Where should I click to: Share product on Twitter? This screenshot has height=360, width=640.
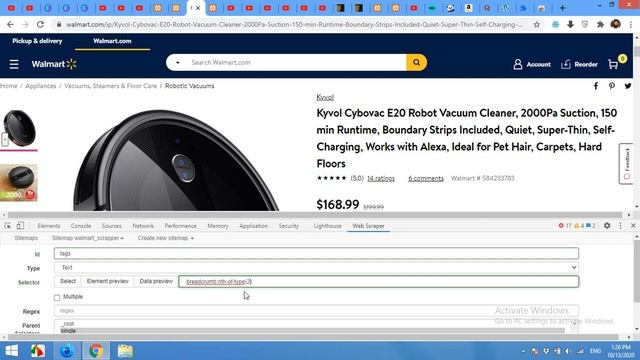pyautogui.click(x=628, y=86)
